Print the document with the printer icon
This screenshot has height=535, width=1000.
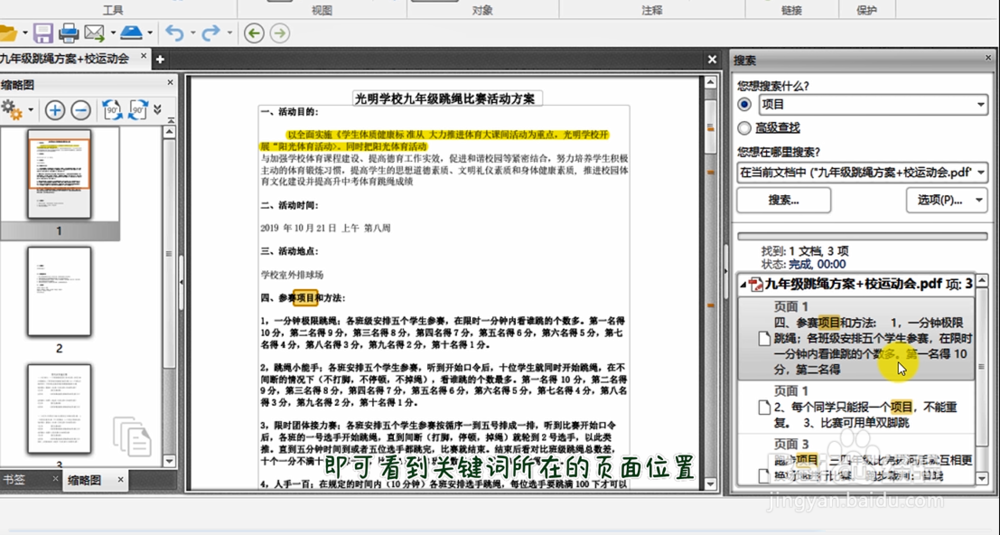click(x=68, y=33)
